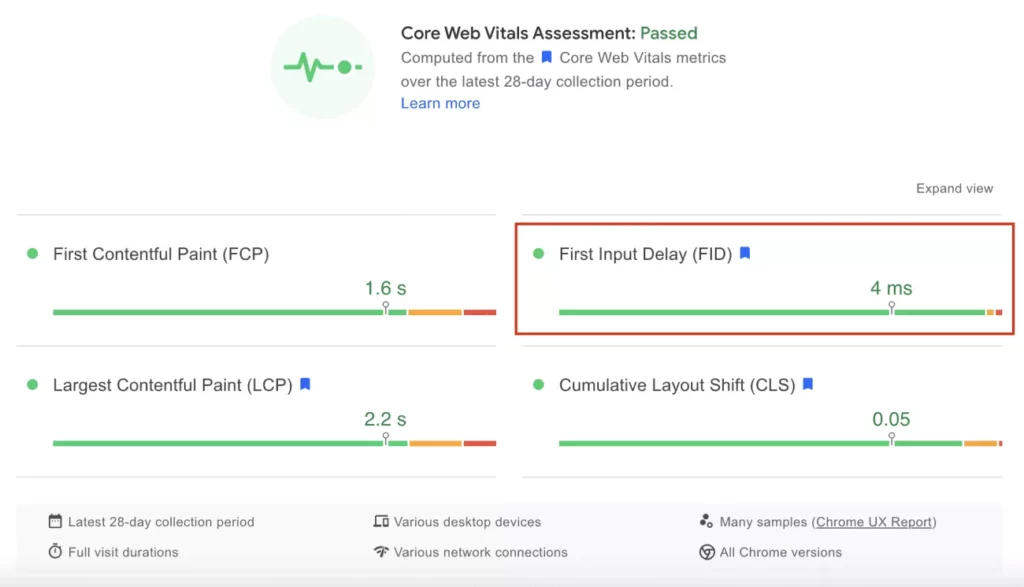Click the CLS 0.05 distribution marker
The height and width of the screenshot is (587, 1024).
tap(891, 438)
